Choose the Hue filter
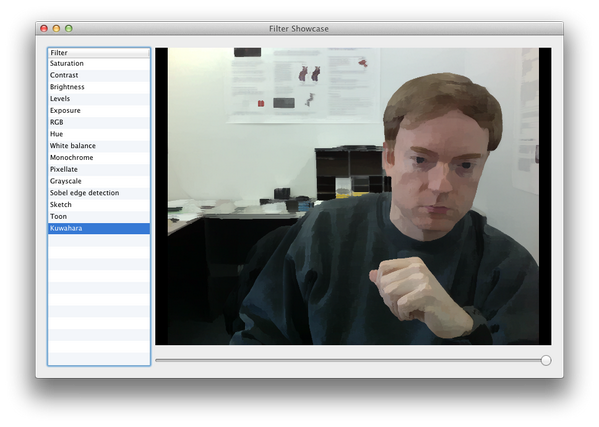The width and height of the screenshot is (599, 427). click(x=99, y=134)
